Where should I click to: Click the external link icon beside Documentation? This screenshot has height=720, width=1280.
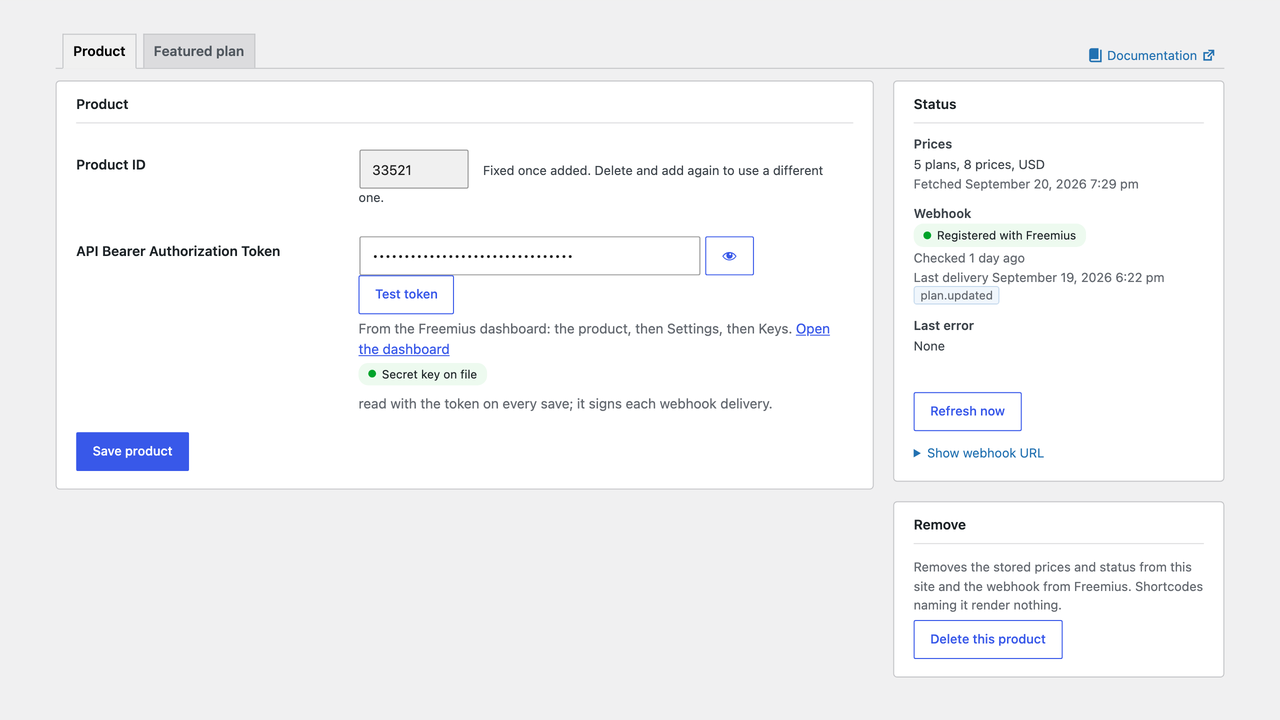click(x=1209, y=56)
